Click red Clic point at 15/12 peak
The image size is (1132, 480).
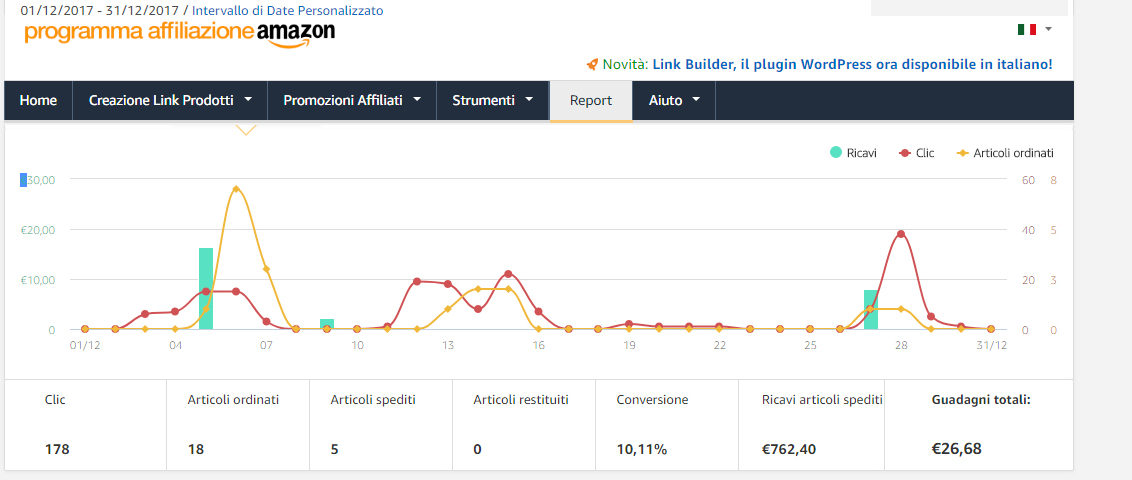pos(508,274)
